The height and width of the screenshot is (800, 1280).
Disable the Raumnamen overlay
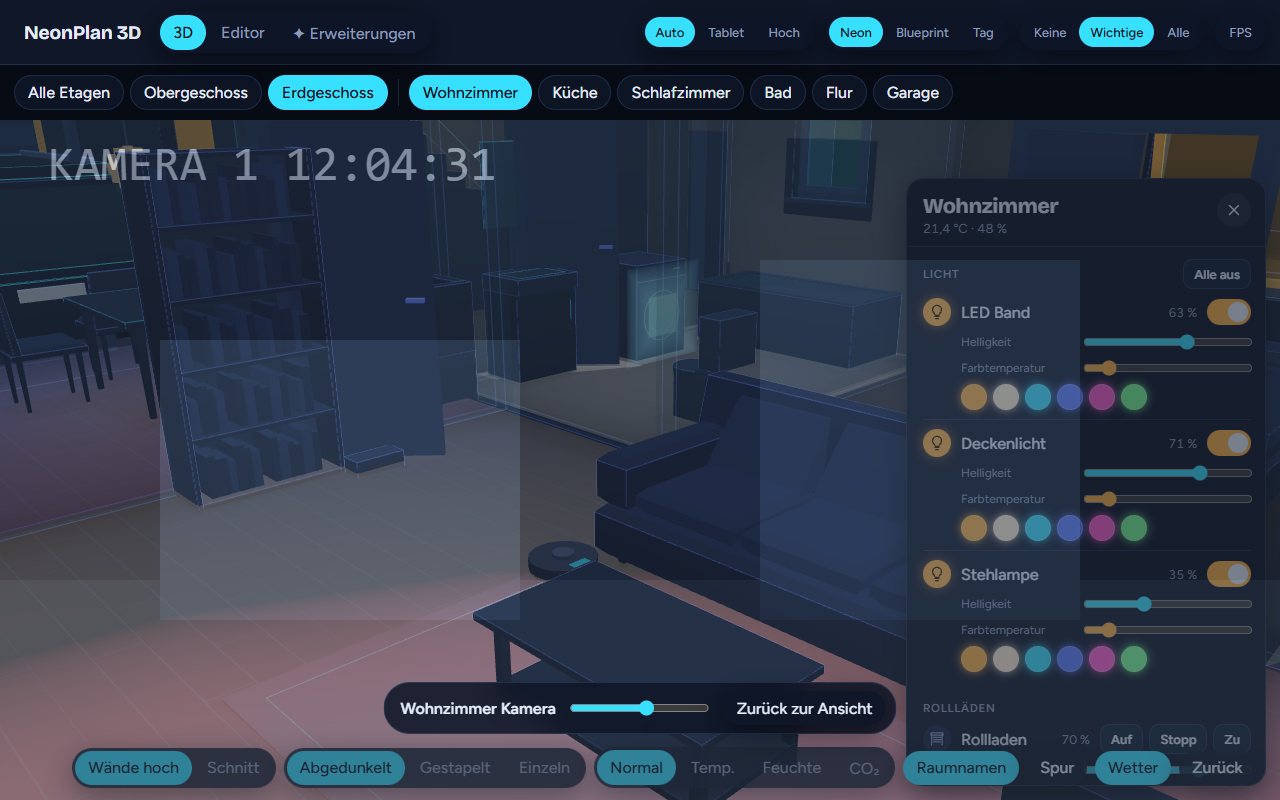(961, 768)
